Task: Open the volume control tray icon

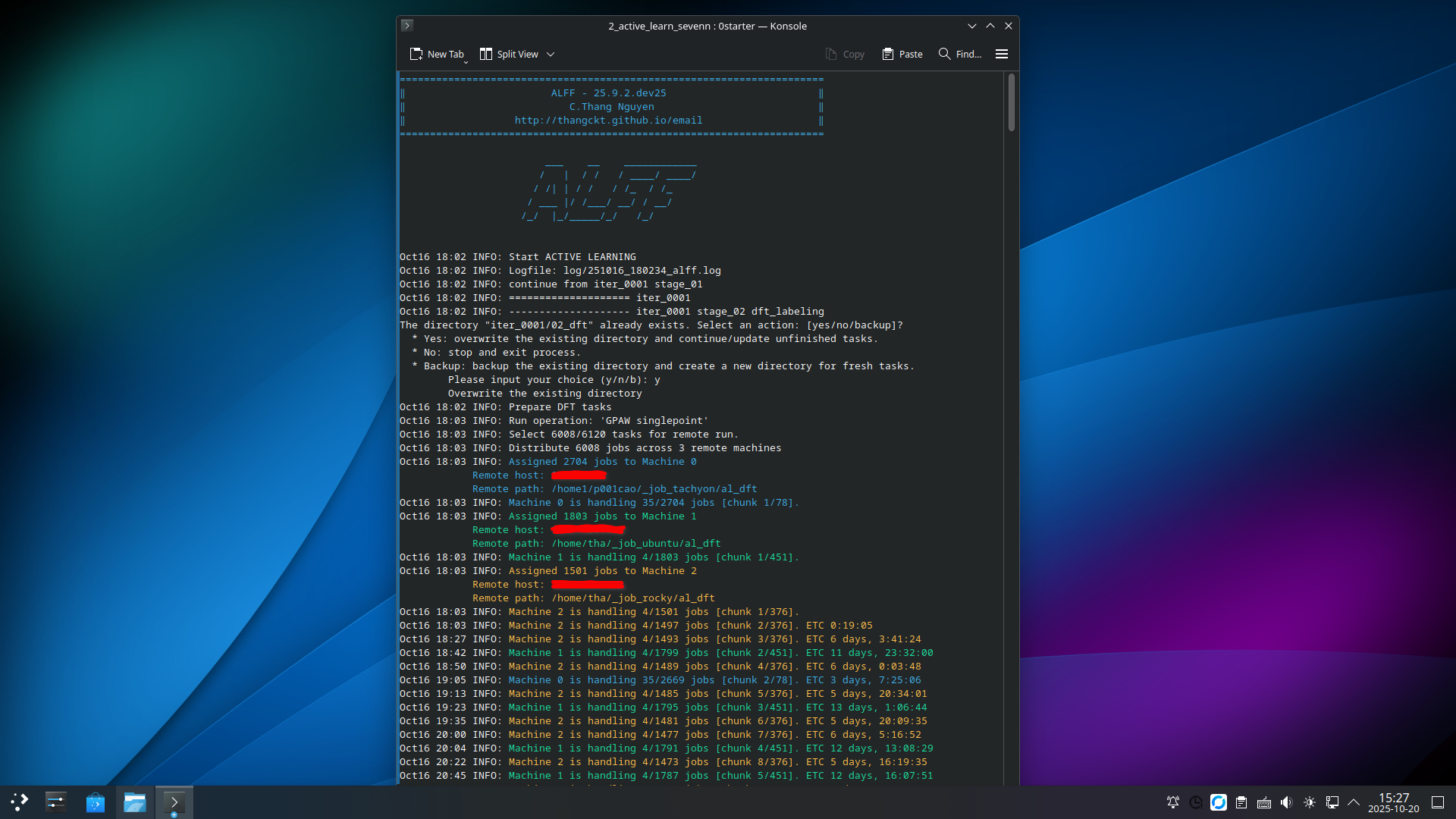Action: pyautogui.click(x=1286, y=802)
